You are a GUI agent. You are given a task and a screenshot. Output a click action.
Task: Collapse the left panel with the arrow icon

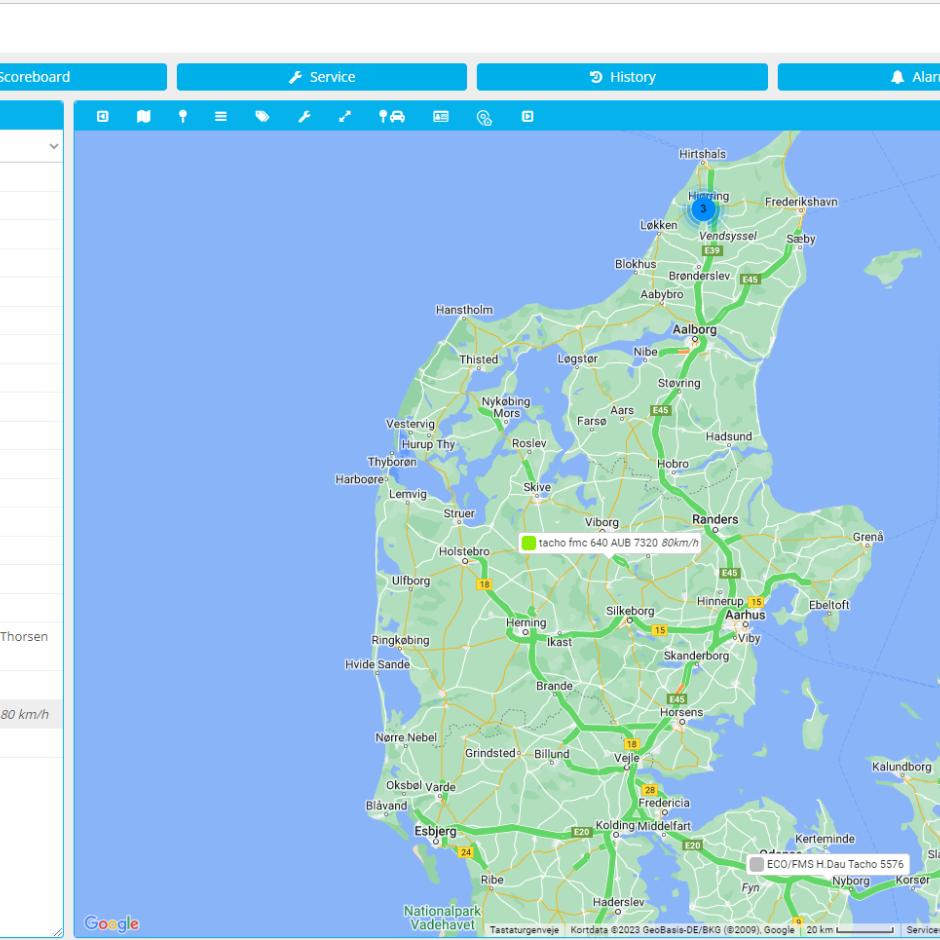coord(103,117)
